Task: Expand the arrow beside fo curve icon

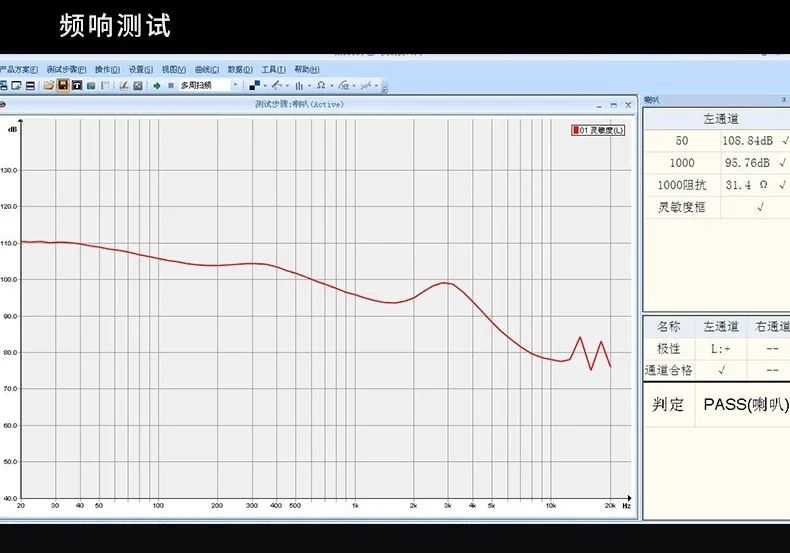Action: (x=354, y=86)
